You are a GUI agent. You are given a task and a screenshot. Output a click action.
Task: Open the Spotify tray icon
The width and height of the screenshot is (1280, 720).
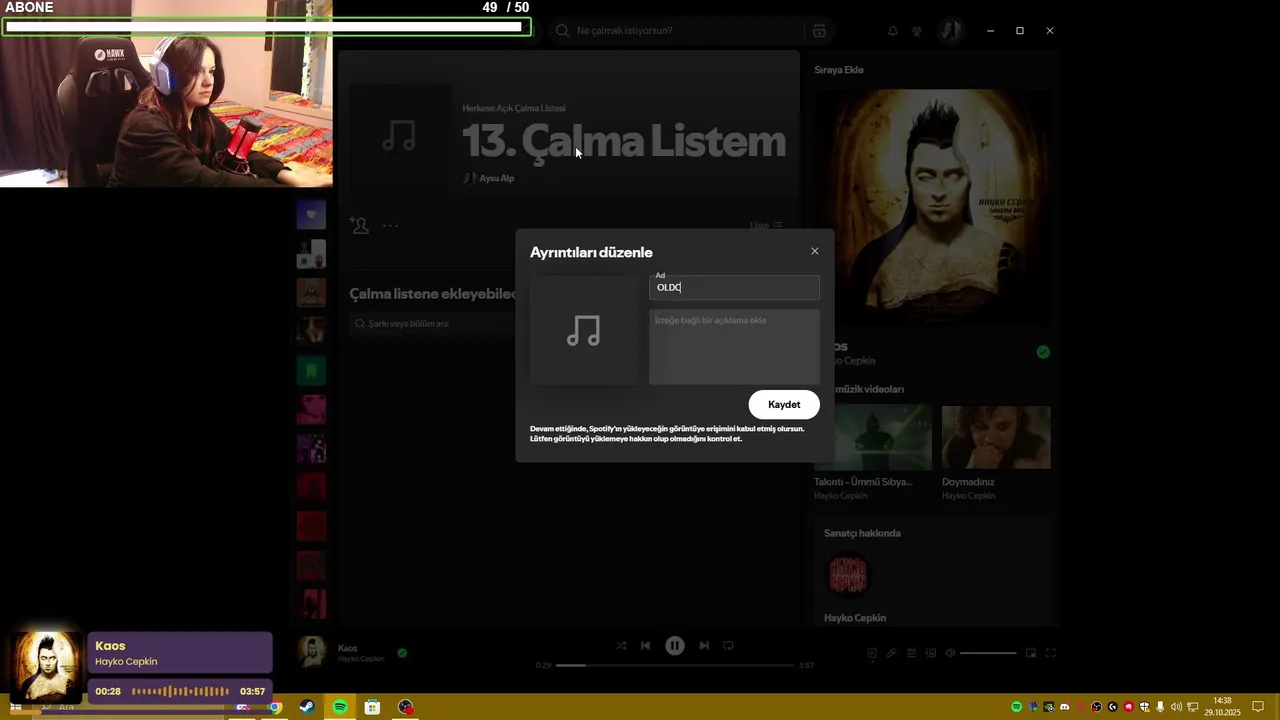[x=1016, y=707]
